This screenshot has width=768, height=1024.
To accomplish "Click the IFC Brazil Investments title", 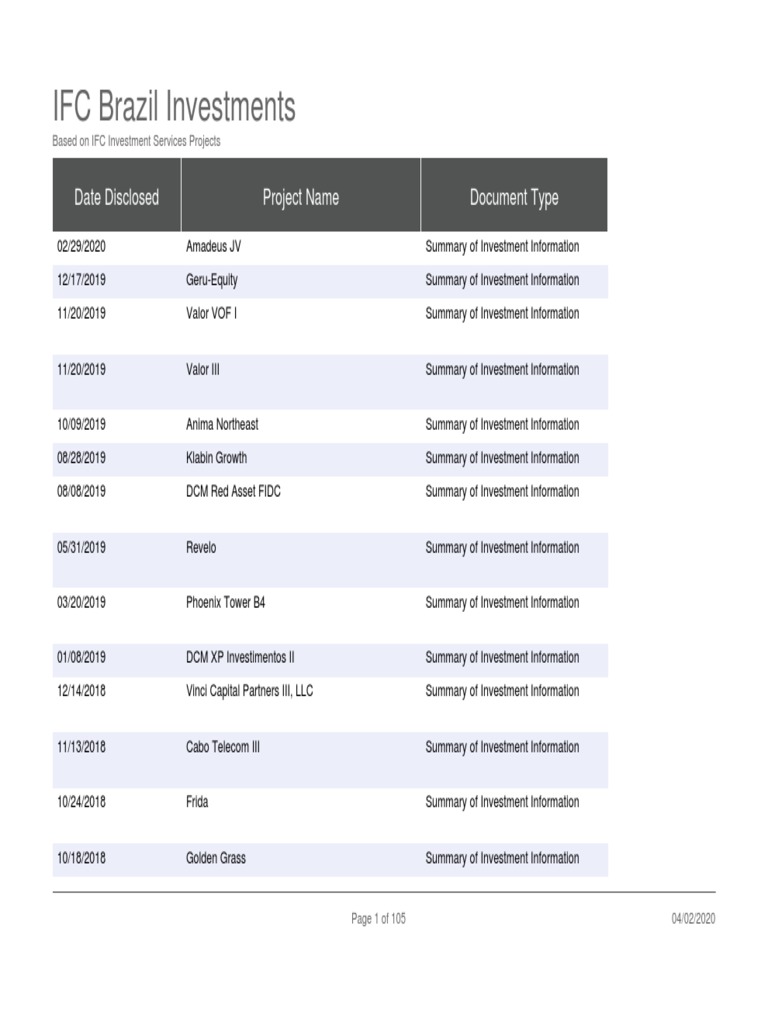I will point(174,106).
